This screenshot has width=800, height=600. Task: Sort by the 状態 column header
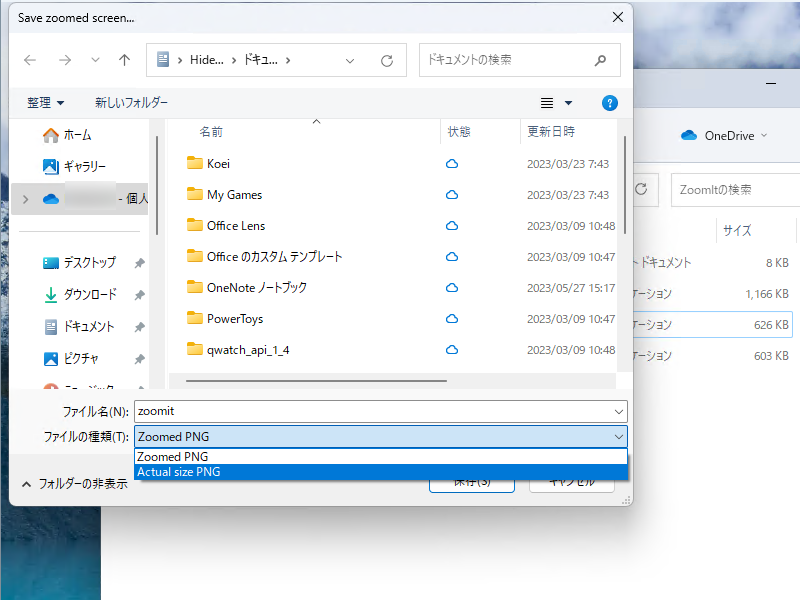(x=459, y=132)
